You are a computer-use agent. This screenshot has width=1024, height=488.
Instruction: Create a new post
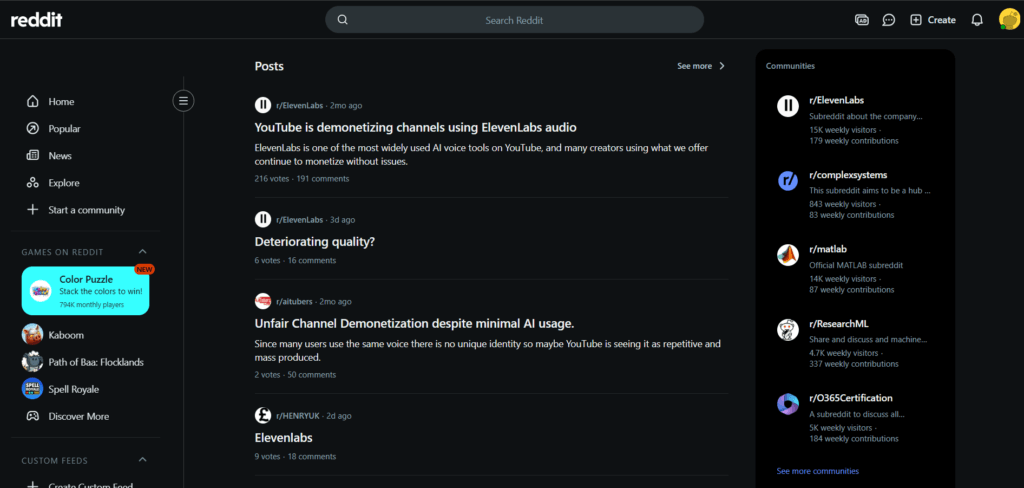[x=933, y=20]
